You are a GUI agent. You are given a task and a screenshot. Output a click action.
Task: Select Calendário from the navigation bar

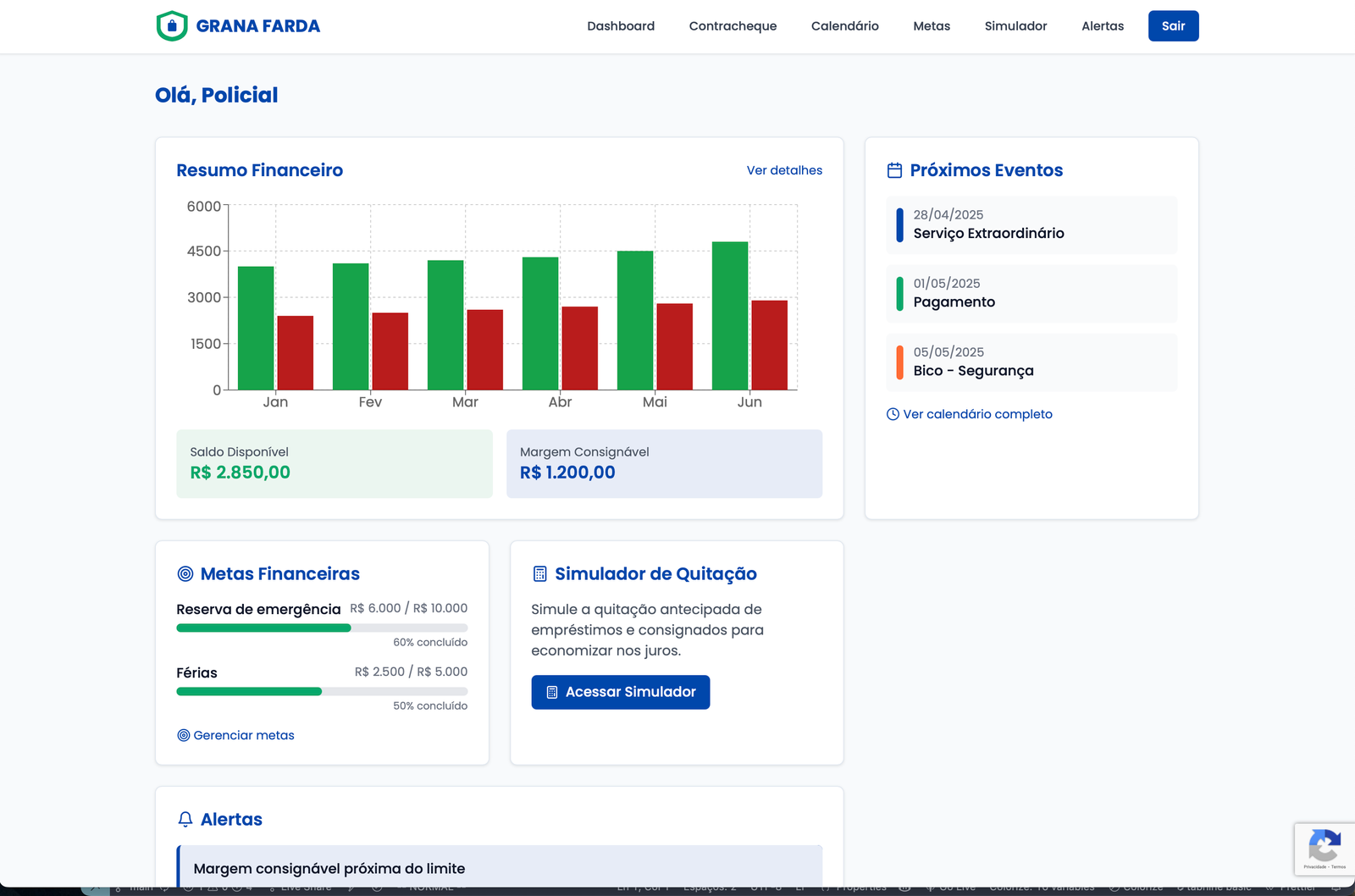click(x=843, y=25)
